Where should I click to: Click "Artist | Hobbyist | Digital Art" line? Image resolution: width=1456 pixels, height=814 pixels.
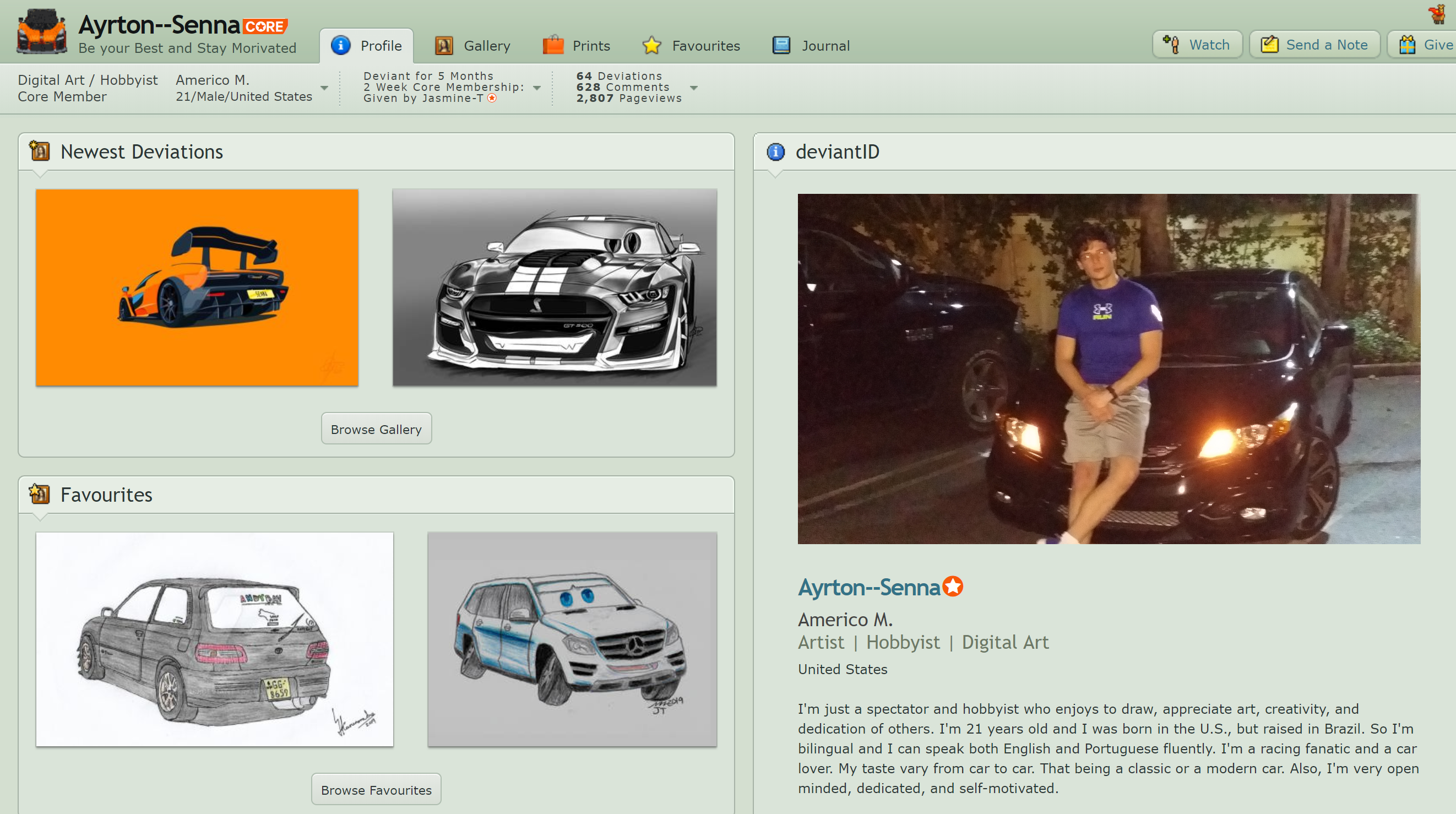pos(923,643)
